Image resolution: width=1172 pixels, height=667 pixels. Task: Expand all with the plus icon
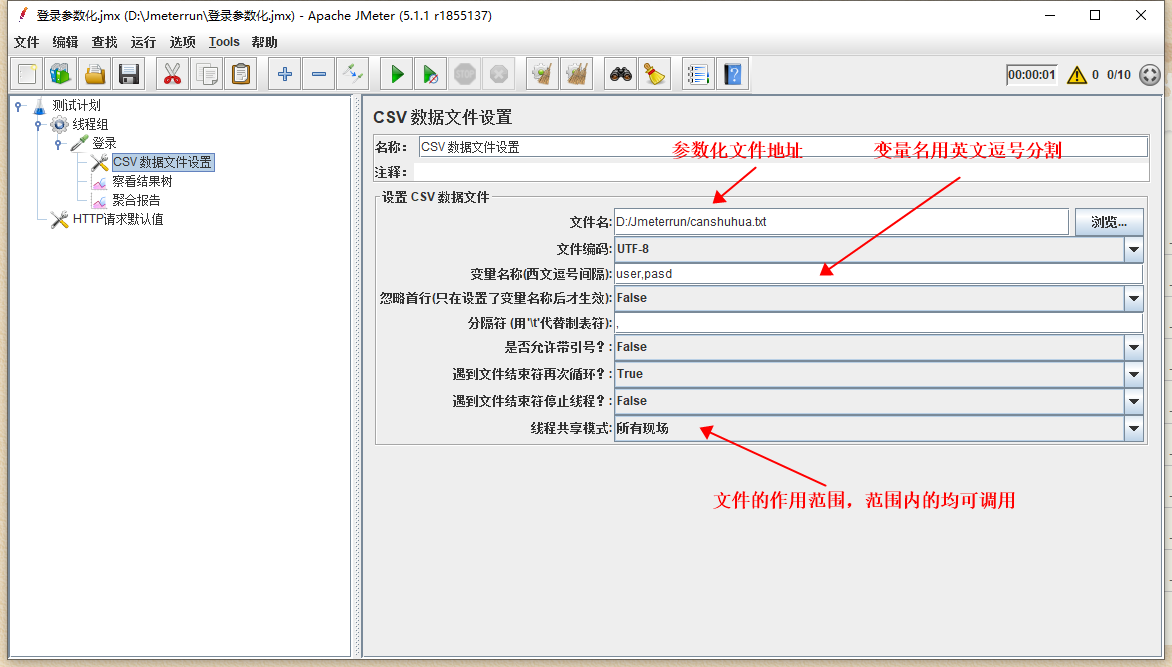pyautogui.click(x=284, y=74)
